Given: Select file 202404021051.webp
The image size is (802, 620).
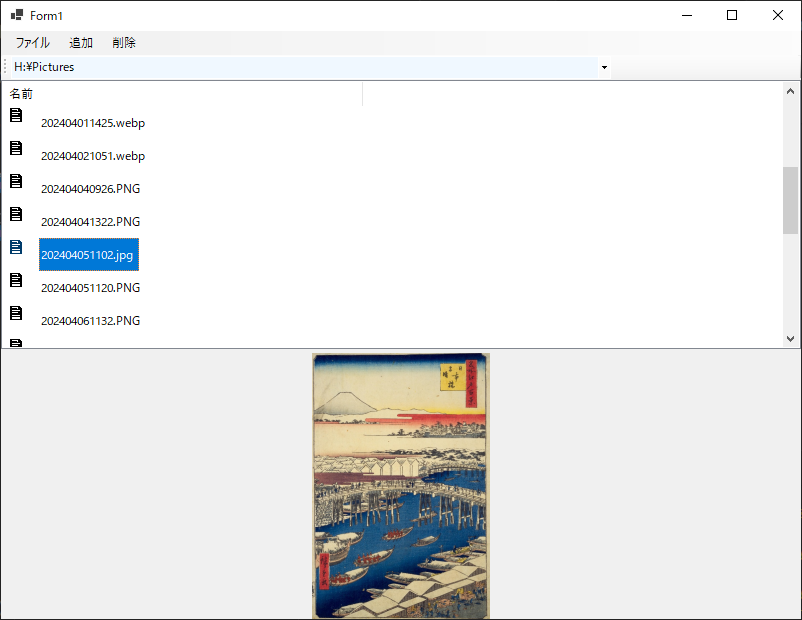Looking at the screenshot, I should (x=93, y=156).
